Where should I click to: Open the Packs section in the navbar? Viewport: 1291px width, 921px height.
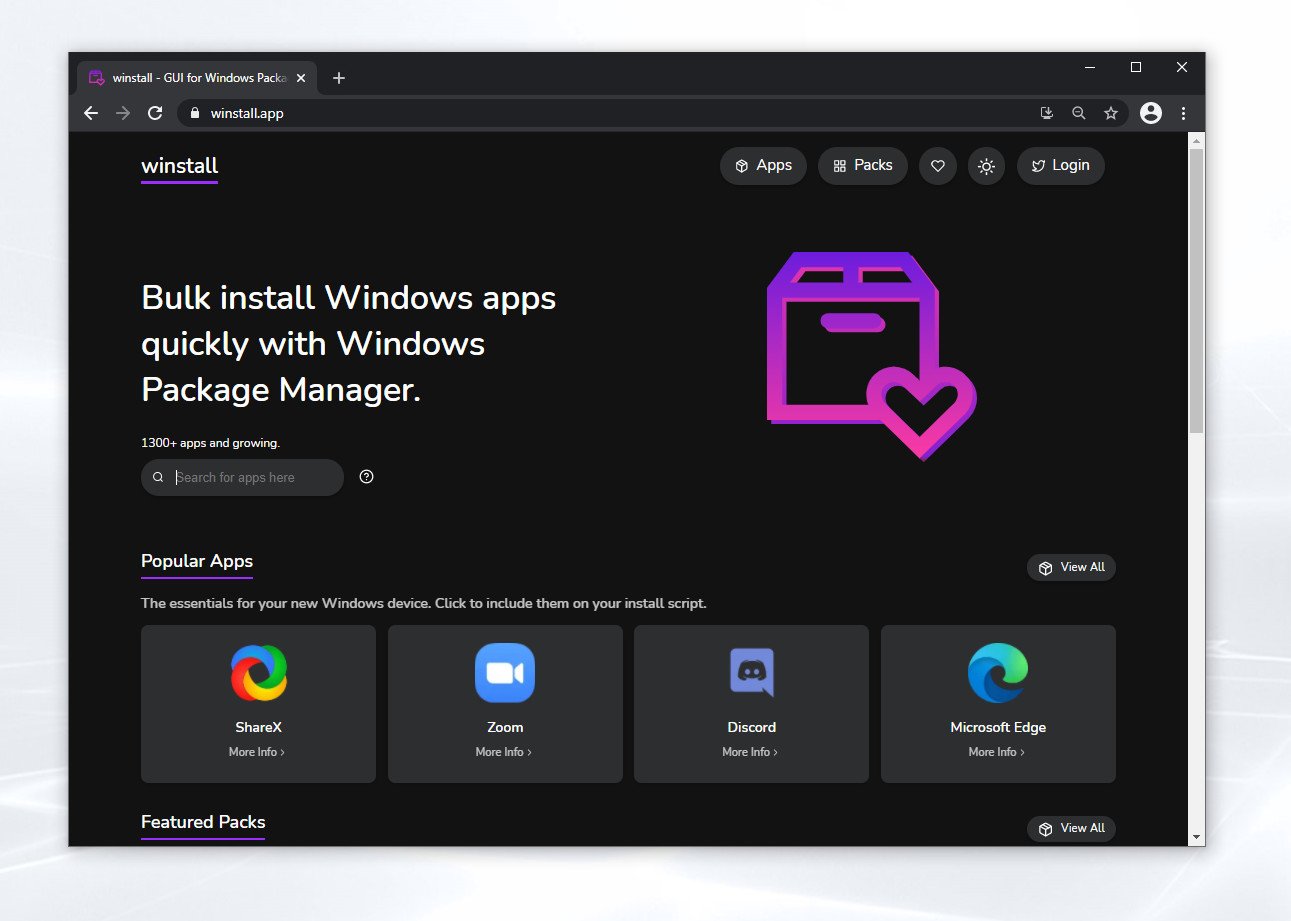tap(862, 165)
